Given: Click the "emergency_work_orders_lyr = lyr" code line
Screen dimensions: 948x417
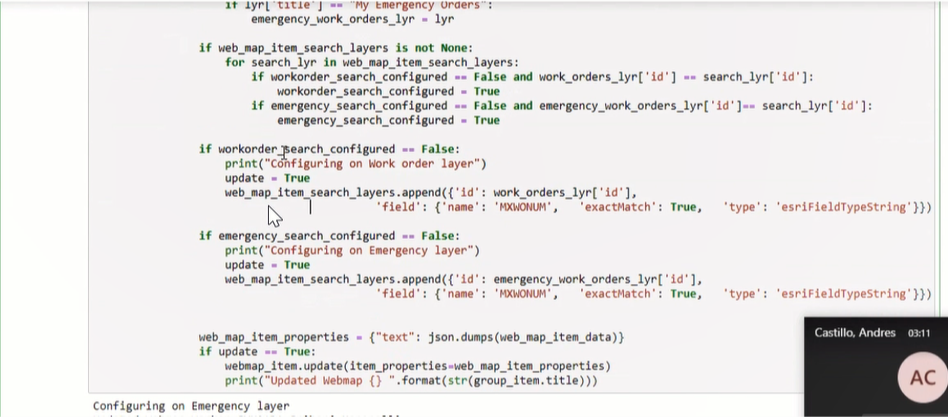Looking at the screenshot, I should 352,19.
